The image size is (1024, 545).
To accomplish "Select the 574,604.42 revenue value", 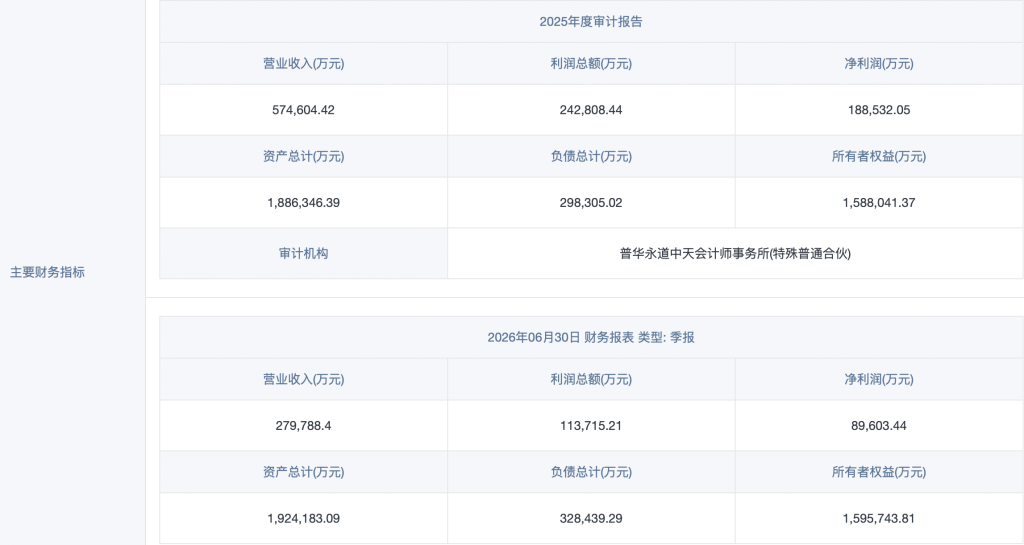I will [x=303, y=110].
